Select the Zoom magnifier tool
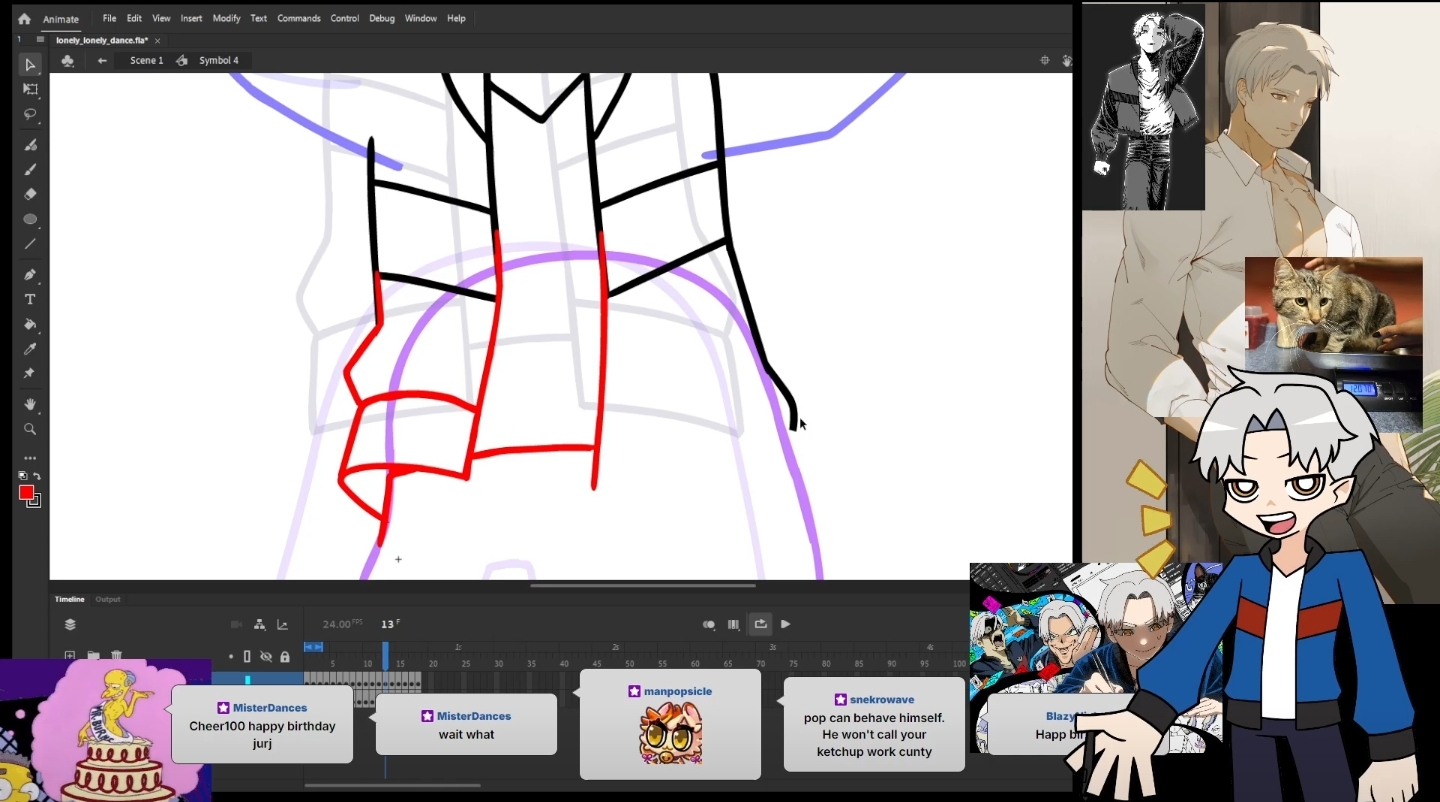 point(30,429)
